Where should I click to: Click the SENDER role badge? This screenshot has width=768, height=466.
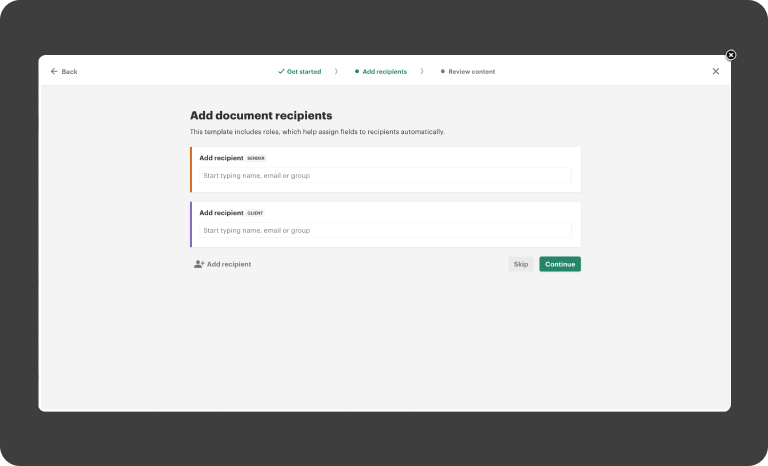[x=256, y=158]
